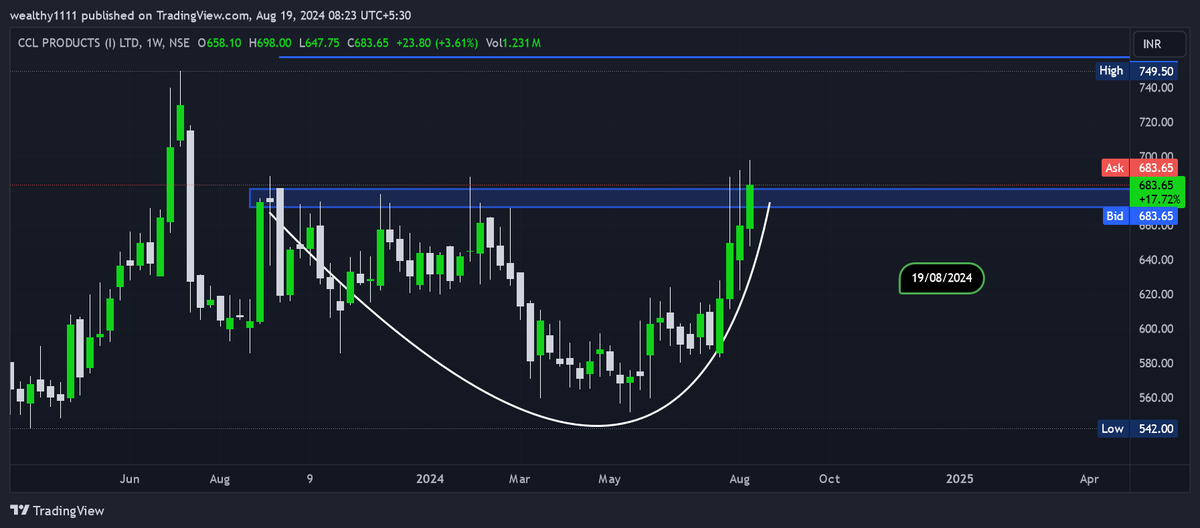
Task: Click the 560.00 price axis label
Action: (x=1154, y=398)
